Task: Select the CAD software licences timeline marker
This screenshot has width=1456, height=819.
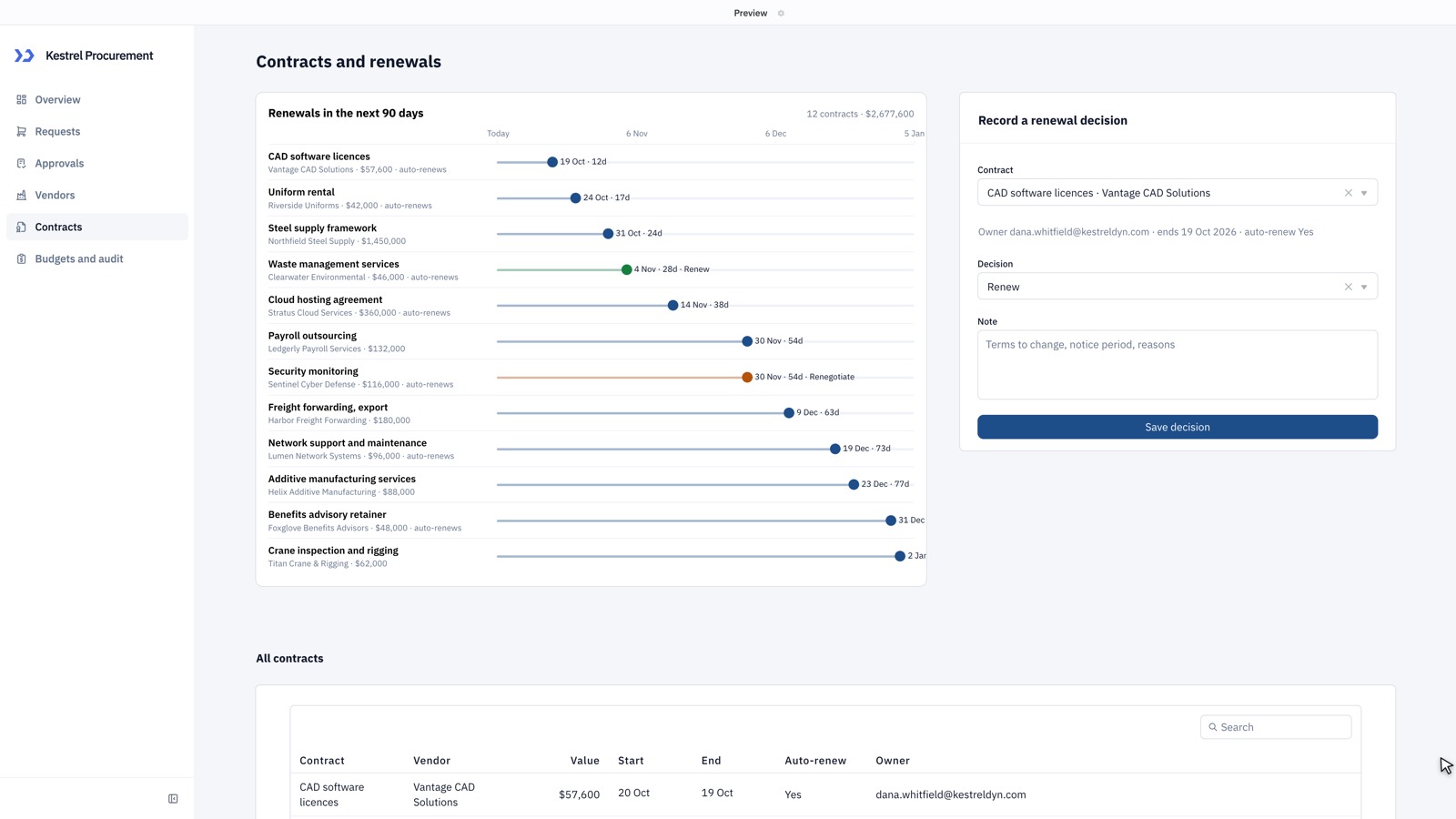Action: click(552, 162)
